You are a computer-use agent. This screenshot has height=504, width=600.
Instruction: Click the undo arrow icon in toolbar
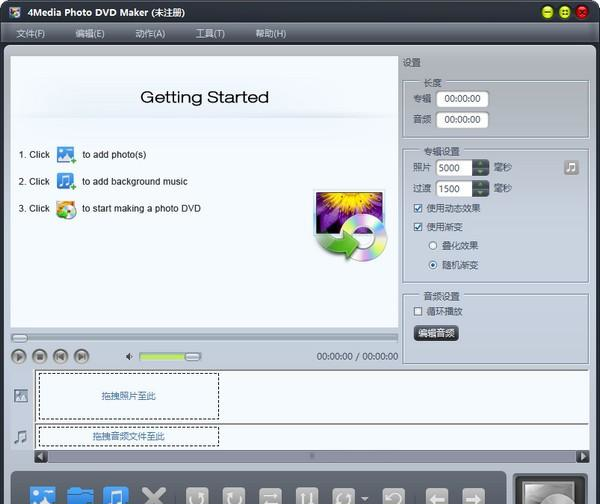[393, 496]
